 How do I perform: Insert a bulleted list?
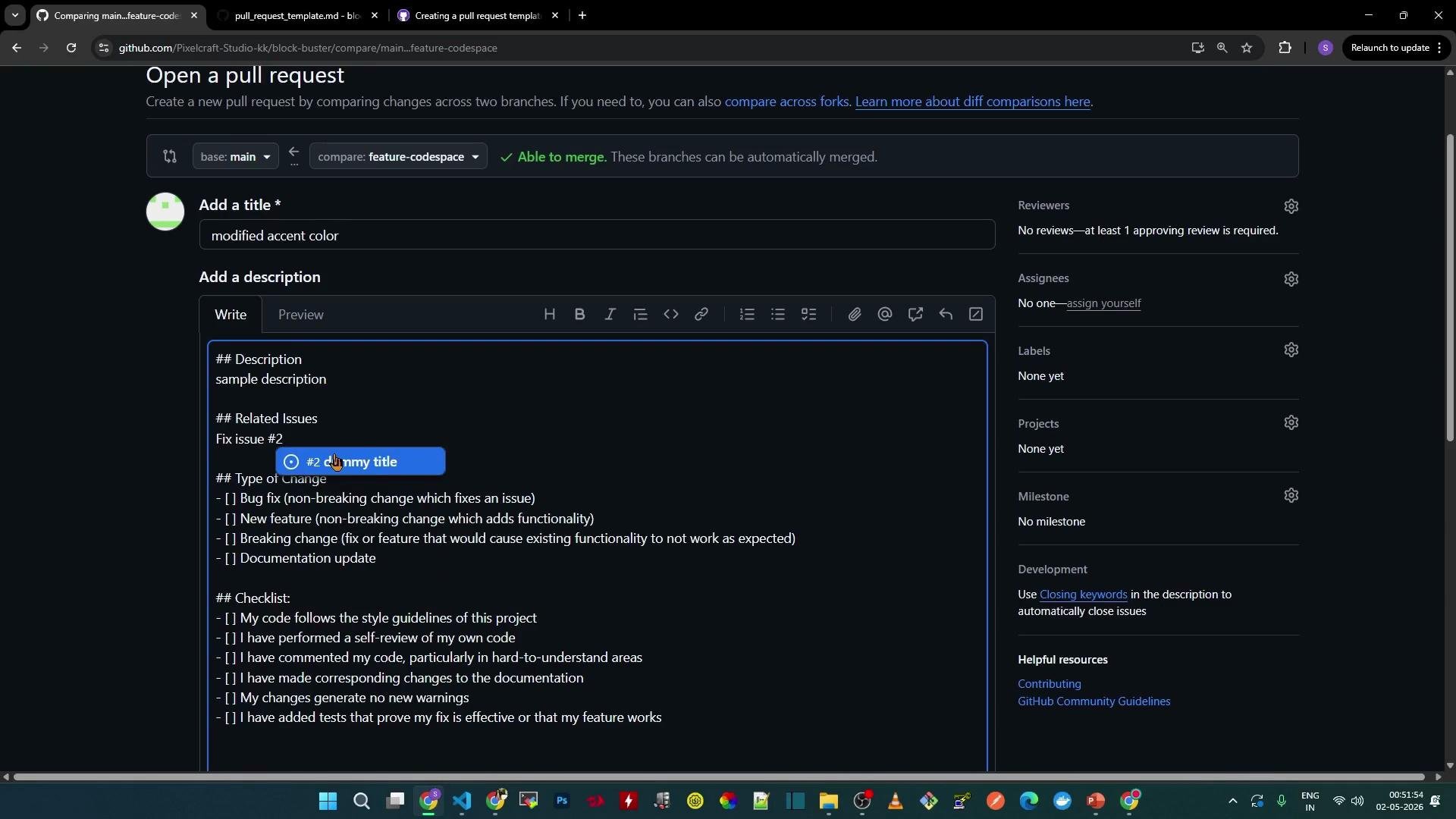778,315
